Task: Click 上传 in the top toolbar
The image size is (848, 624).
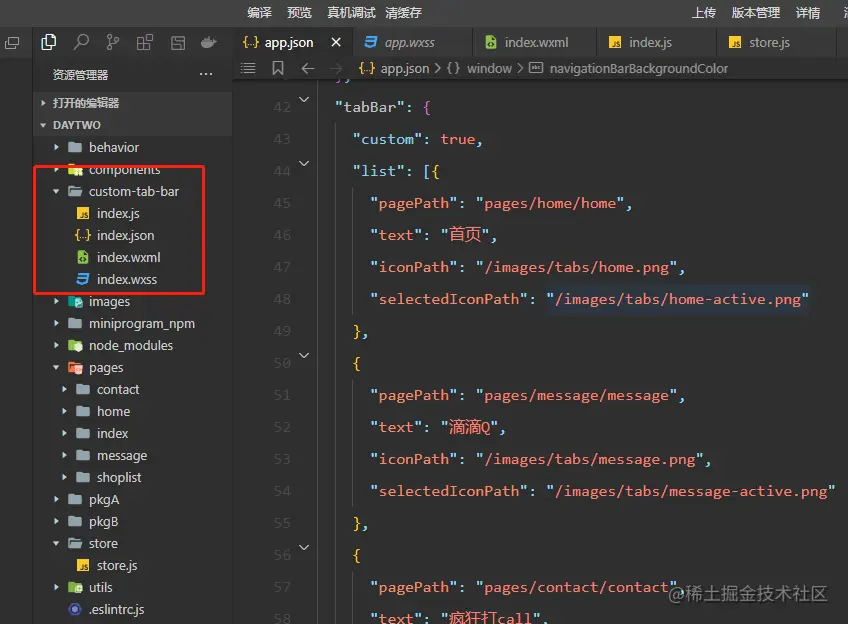Action: (704, 12)
